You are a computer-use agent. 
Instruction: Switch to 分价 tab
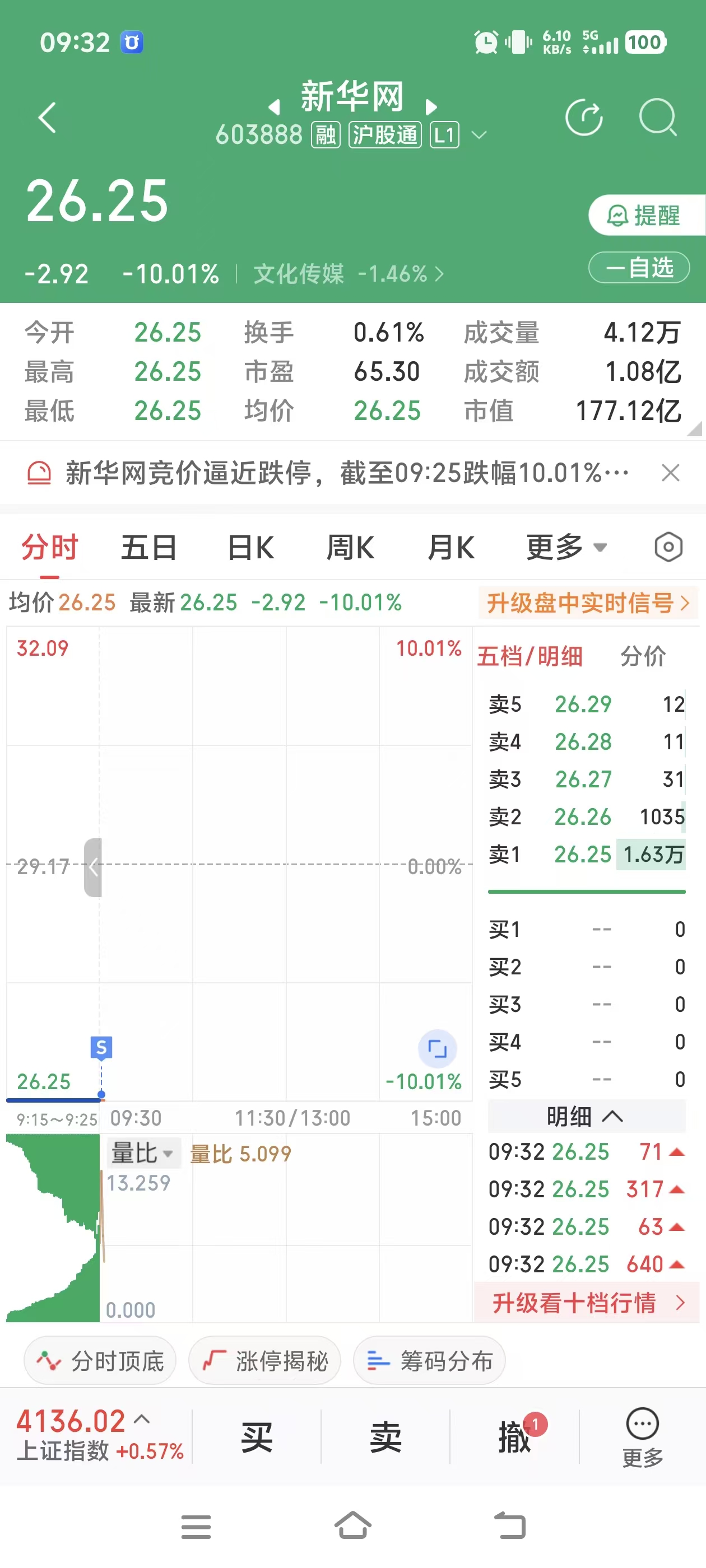tap(643, 656)
